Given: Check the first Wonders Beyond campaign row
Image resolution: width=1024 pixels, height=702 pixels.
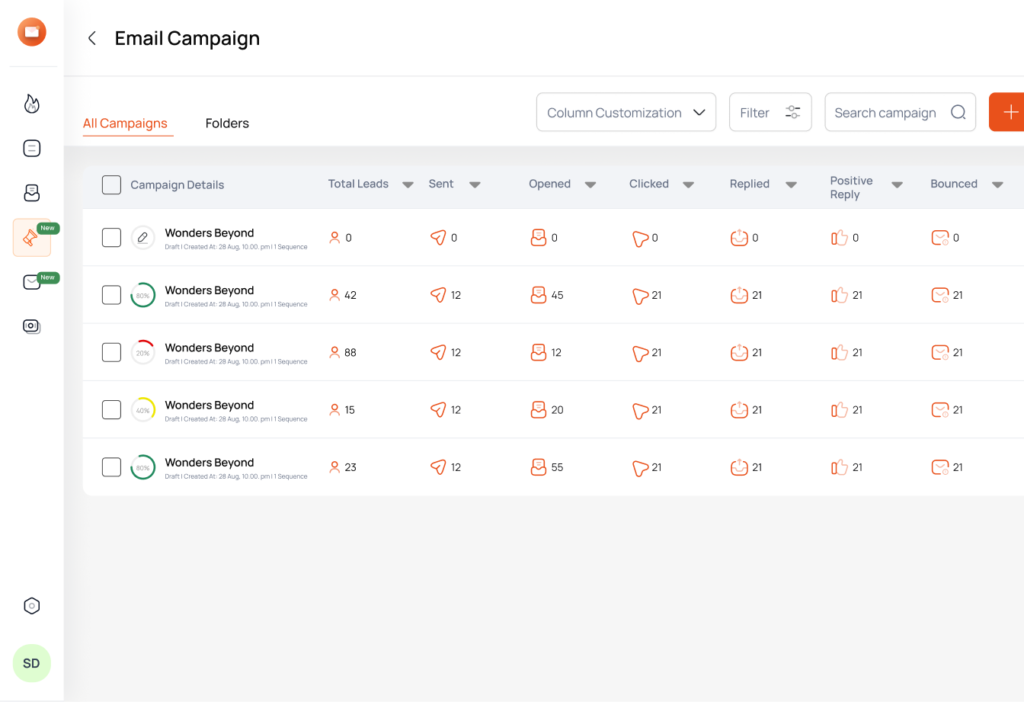Looking at the screenshot, I should point(111,237).
